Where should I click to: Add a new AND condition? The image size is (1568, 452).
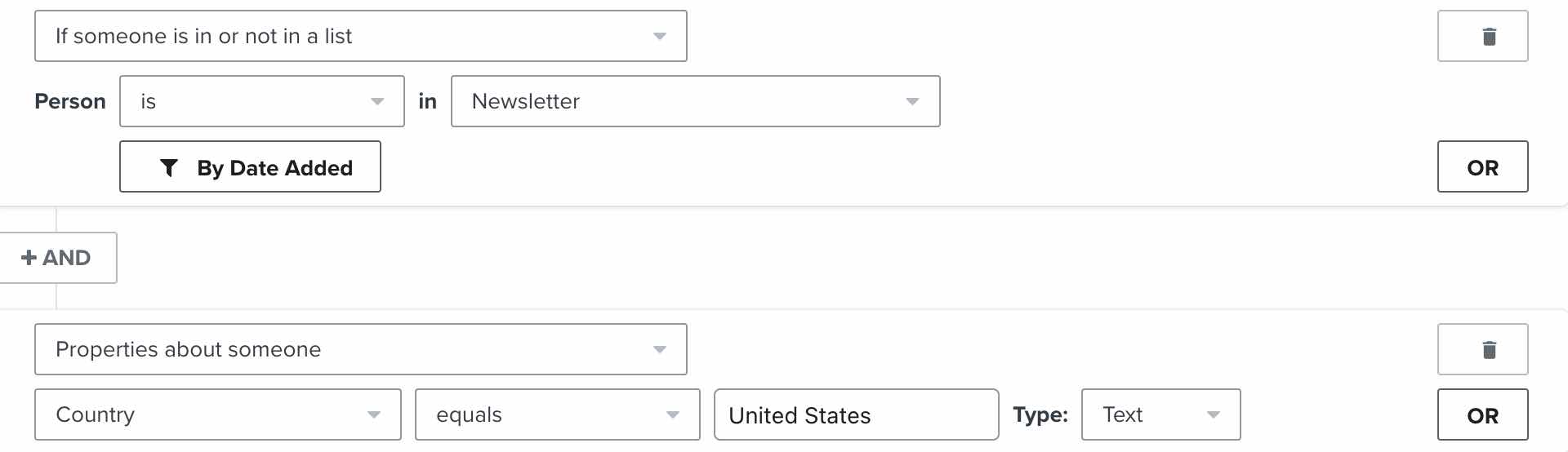pyautogui.click(x=57, y=258)
